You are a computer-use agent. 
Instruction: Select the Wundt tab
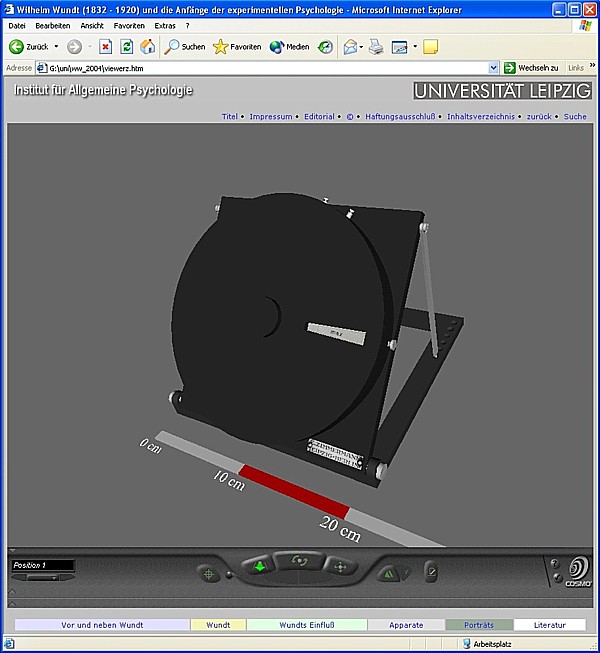[x=218, y=625]
